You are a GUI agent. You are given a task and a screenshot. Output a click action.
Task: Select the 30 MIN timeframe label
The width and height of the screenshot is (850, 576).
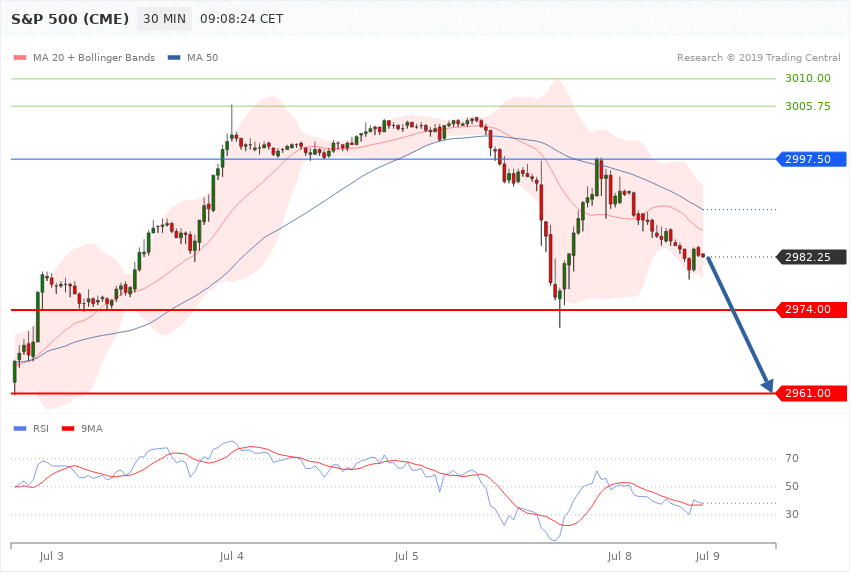[x=164, y=19]
